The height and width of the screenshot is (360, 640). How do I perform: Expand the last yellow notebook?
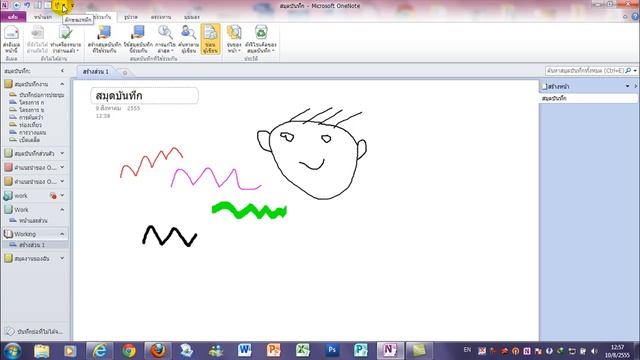click(62, 258)
